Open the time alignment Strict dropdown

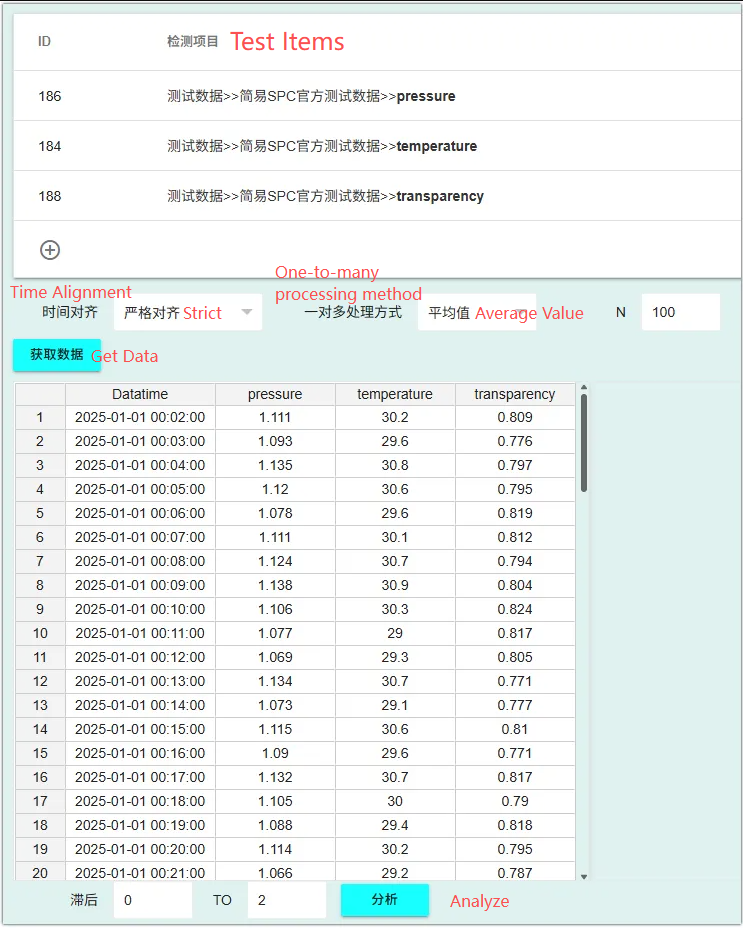[x=188, y=312]
